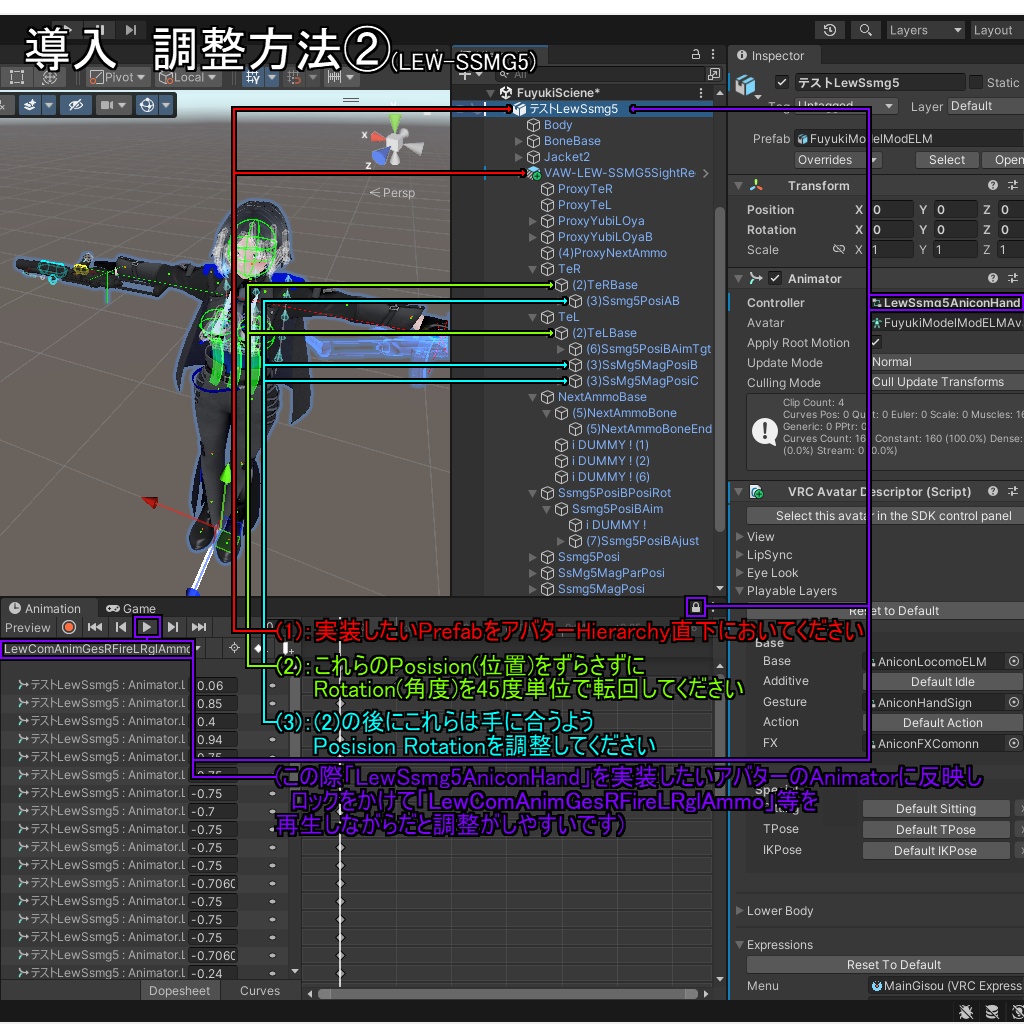Viewport: 1024px width, 1024px height.
Task: Toggle scene effects (skybox/fx) icon
Action: click(30, 104)
